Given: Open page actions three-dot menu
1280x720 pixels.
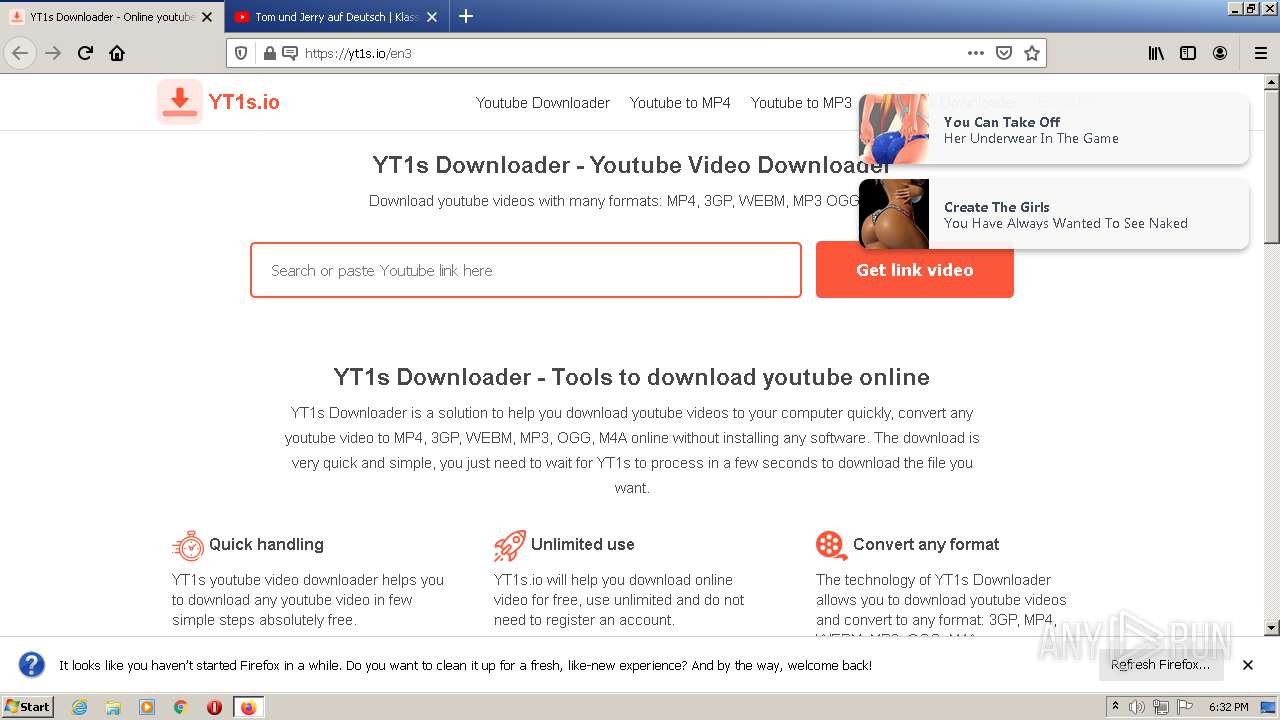Looking at the screenshot, I should 976,53.
